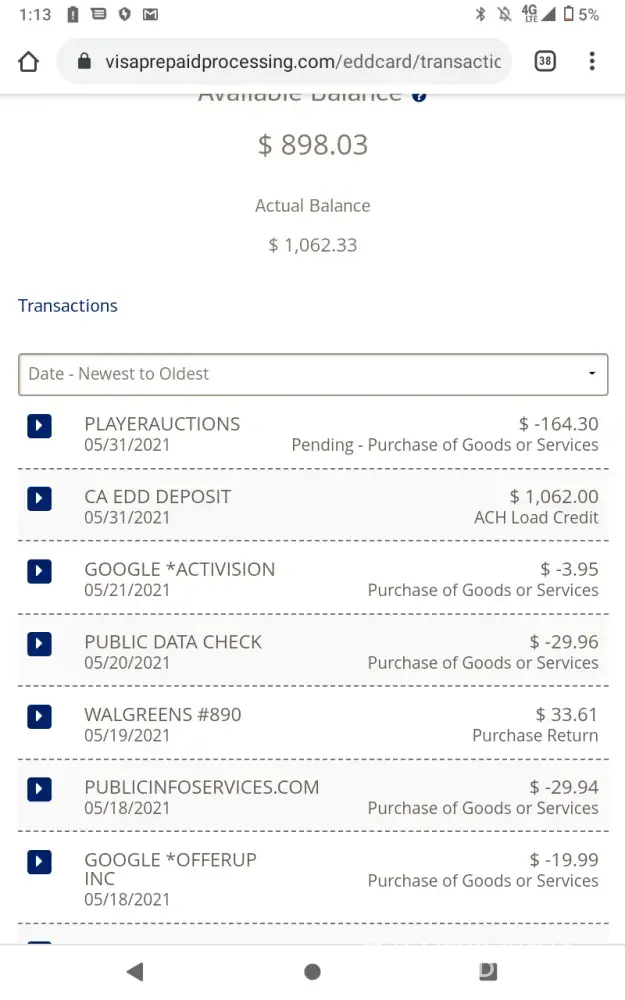Select the CA EDD DEPOSIT transaction name
The width and height of the screenshot is (625, 1000).
pyautogui.click(x=158, y=496)
